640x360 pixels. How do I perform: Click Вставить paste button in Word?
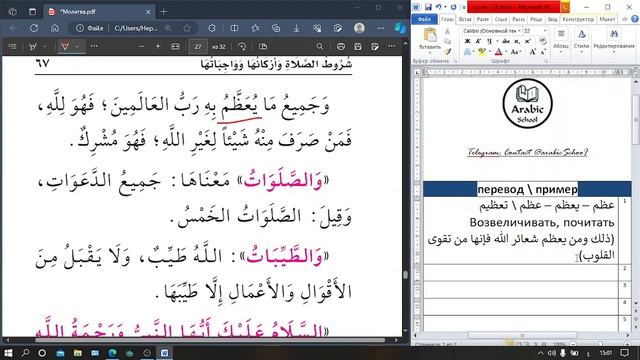click(x=430, y=40)
